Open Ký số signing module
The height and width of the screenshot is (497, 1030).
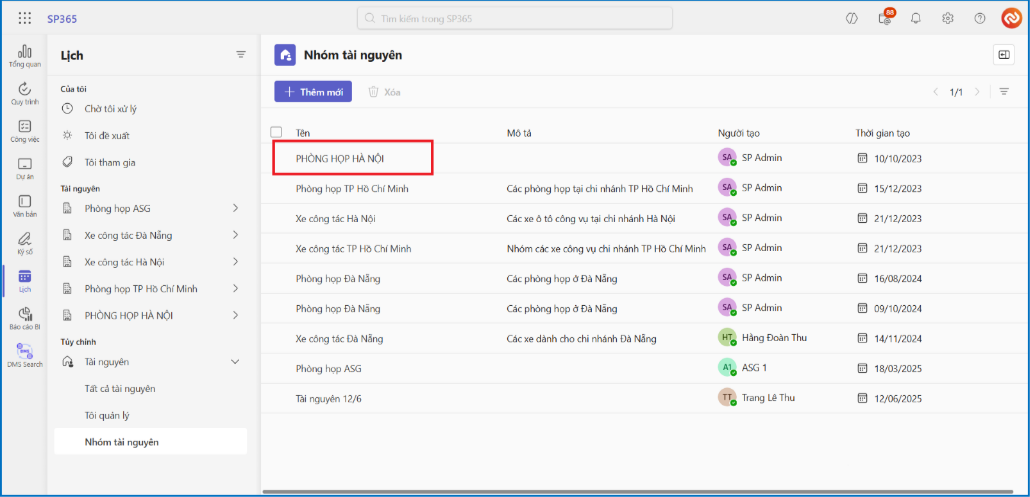(x=25, y=242)
